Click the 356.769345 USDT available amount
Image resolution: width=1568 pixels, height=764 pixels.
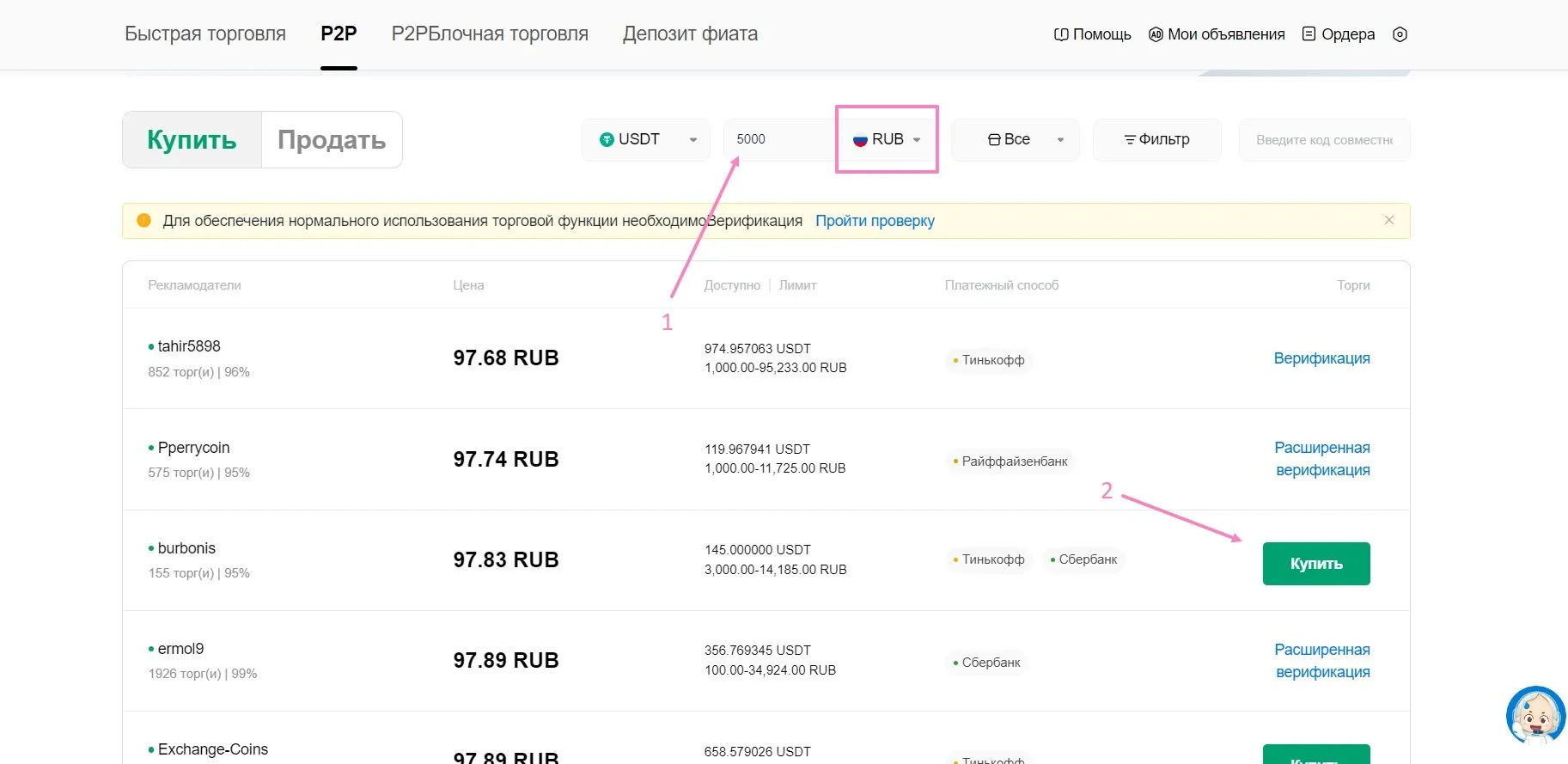pyautogui.click(x=758, y=651)
